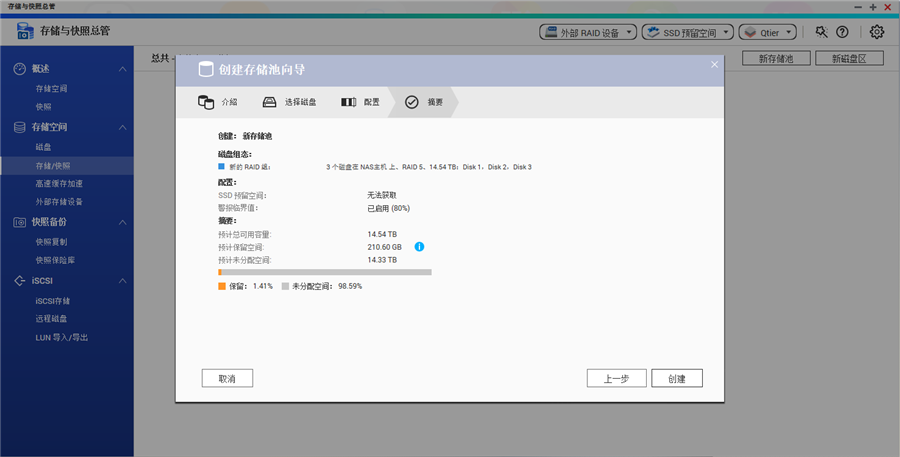Click the storage allocation progress bar
The image size is (900, 457).
point(325,272)
